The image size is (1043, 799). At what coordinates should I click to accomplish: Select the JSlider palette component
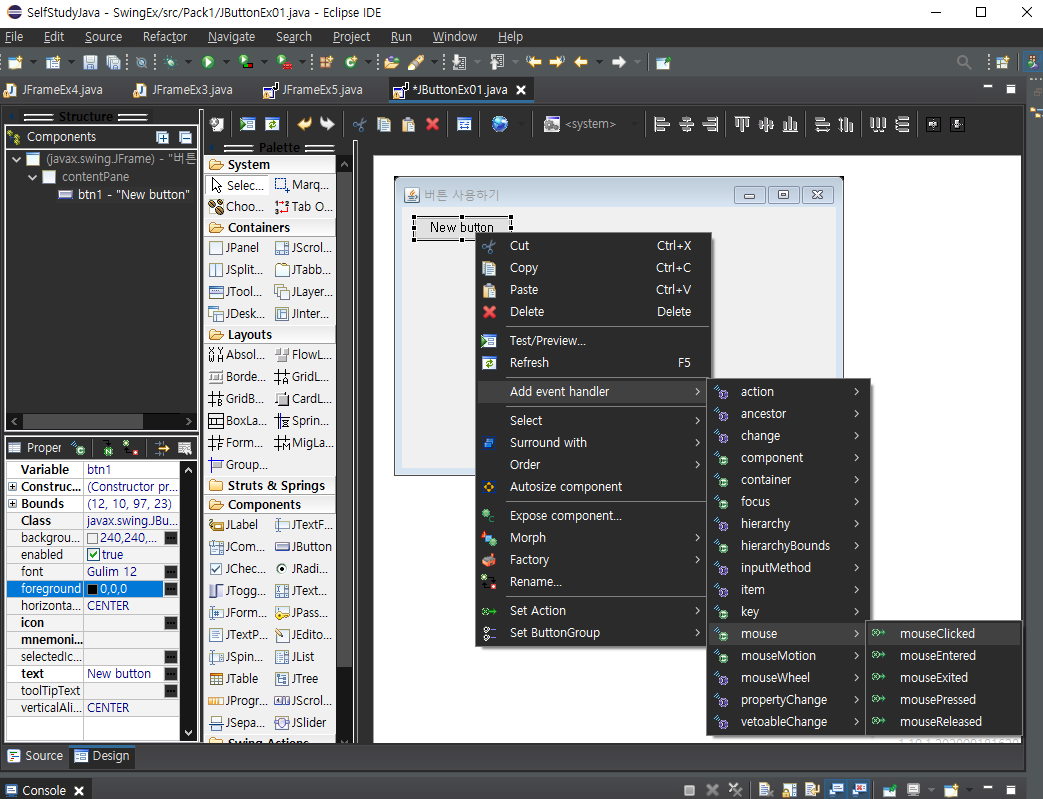[x=303, y=722]
